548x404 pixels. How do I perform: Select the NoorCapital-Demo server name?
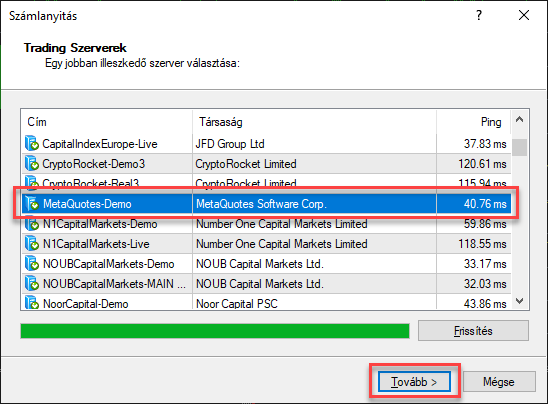pos(86,303)
